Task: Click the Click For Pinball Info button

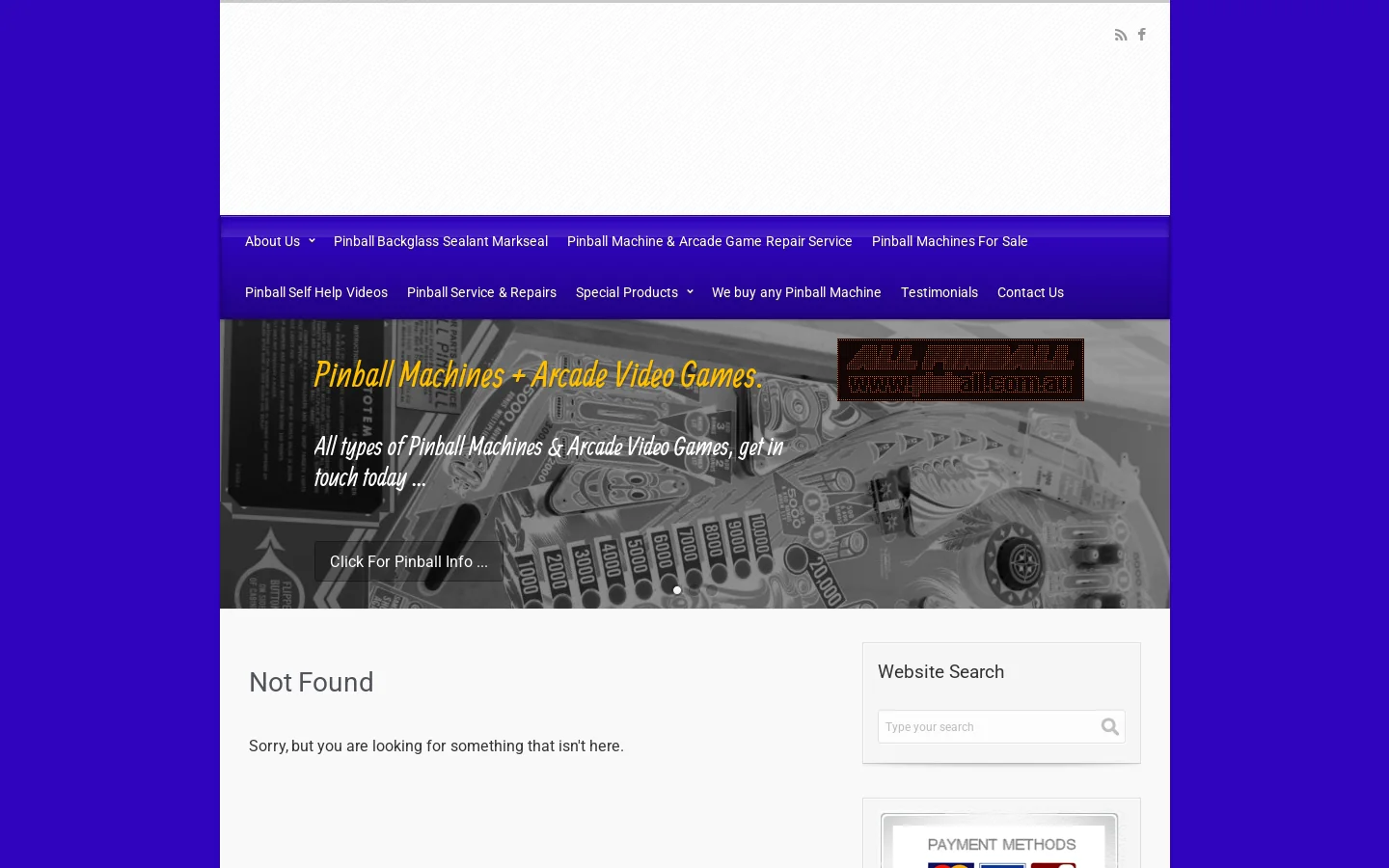Action: [409, 561]
